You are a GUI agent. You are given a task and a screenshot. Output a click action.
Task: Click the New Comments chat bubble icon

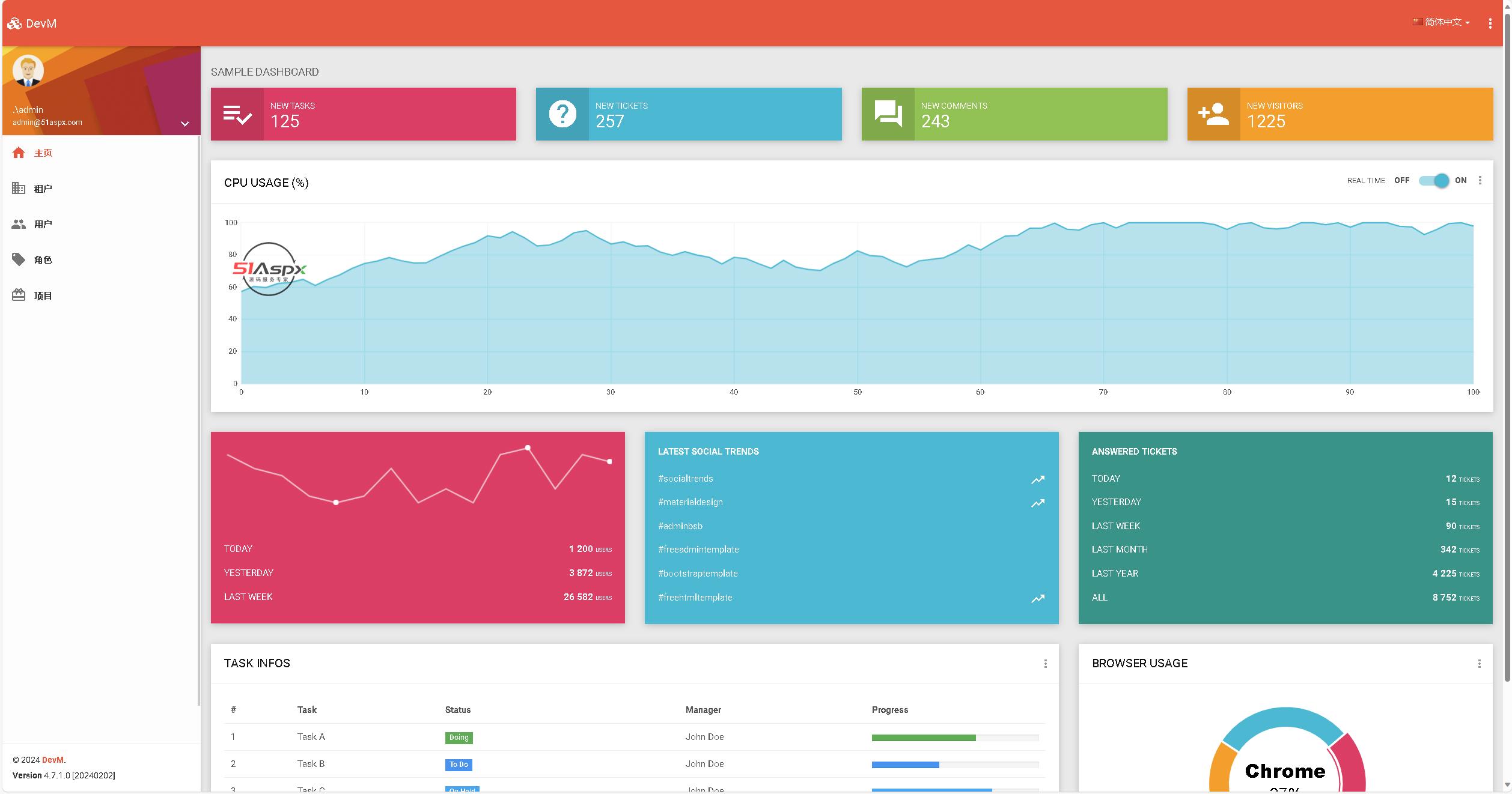[888, 114]
